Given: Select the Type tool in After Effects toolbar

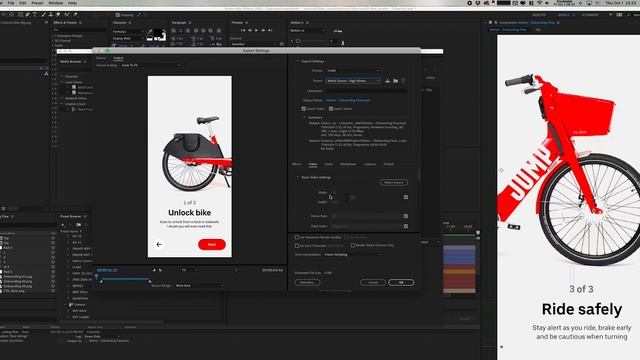Looking at the screenshot, I should pos(35,15).
